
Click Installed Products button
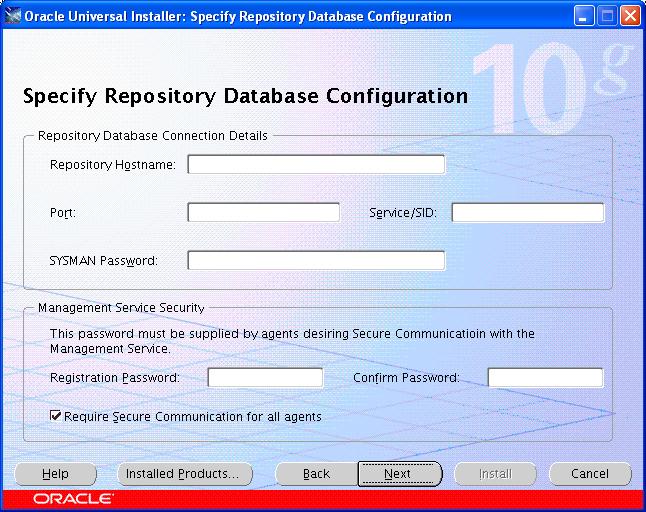(x=185, y=474)
